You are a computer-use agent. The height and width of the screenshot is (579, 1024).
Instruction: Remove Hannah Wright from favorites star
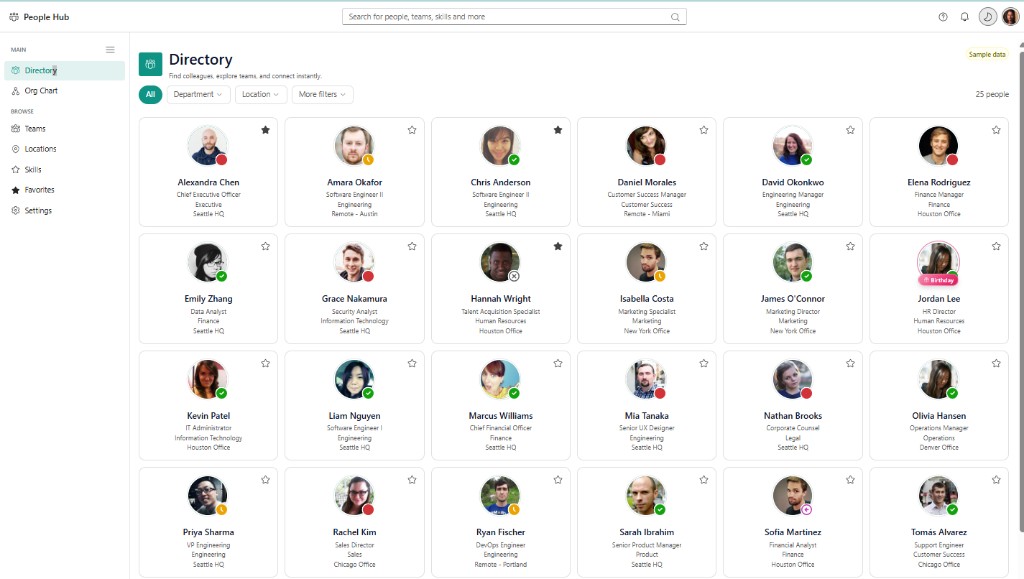click(558, 246)
